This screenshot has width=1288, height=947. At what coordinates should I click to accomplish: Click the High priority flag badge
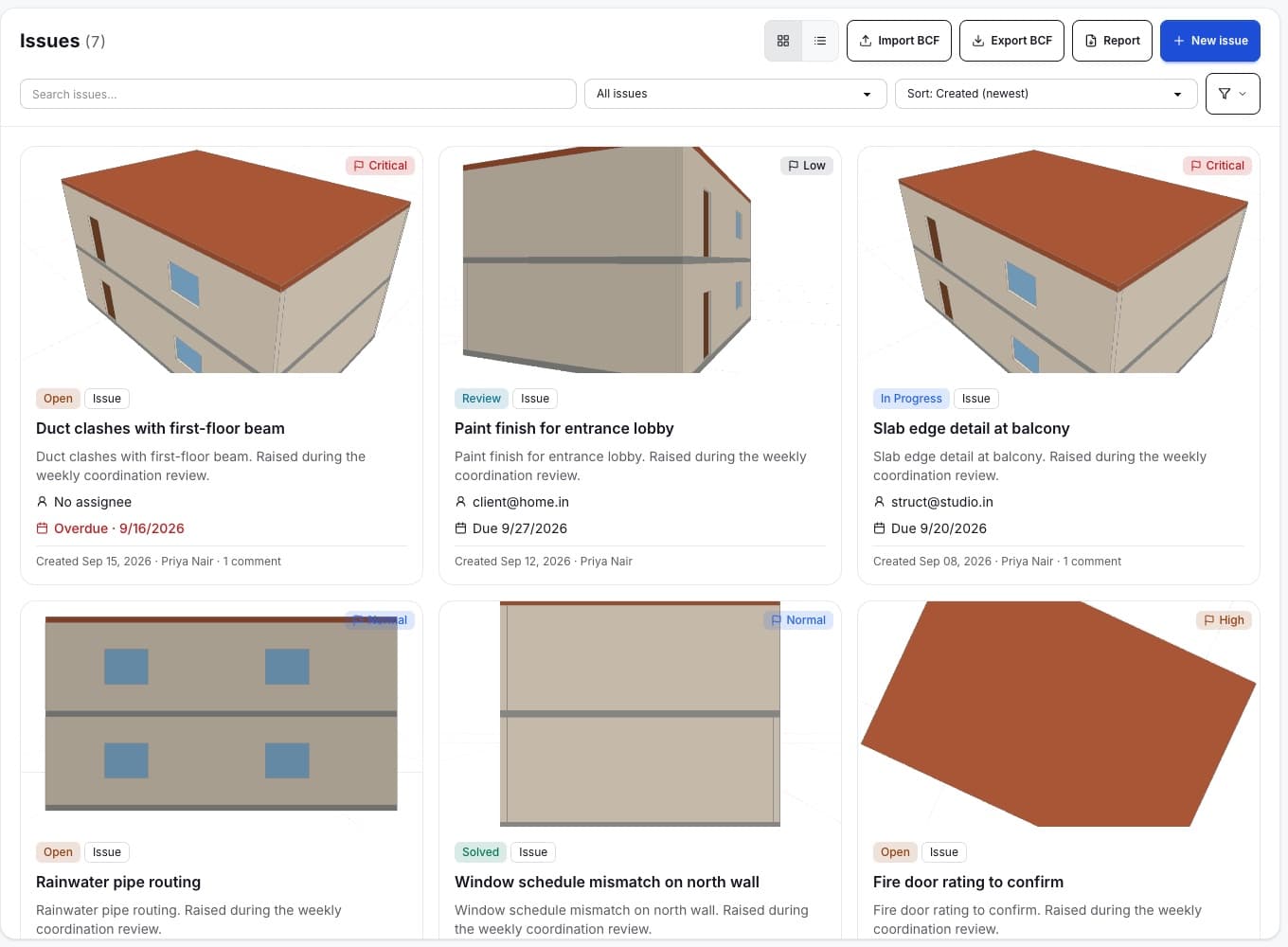[x=1224, y=620]
